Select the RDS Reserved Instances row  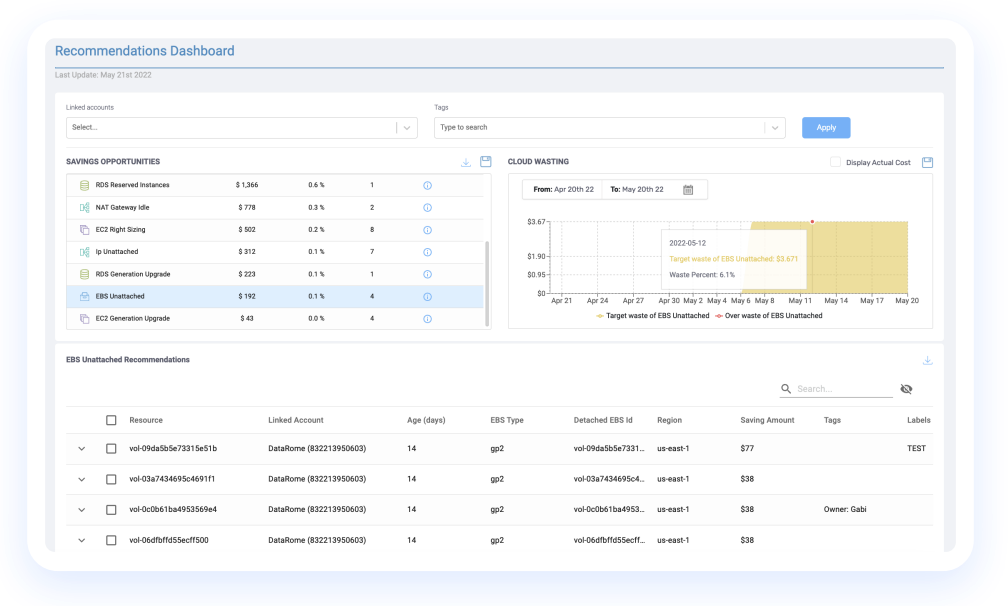(x=275, y=185)
